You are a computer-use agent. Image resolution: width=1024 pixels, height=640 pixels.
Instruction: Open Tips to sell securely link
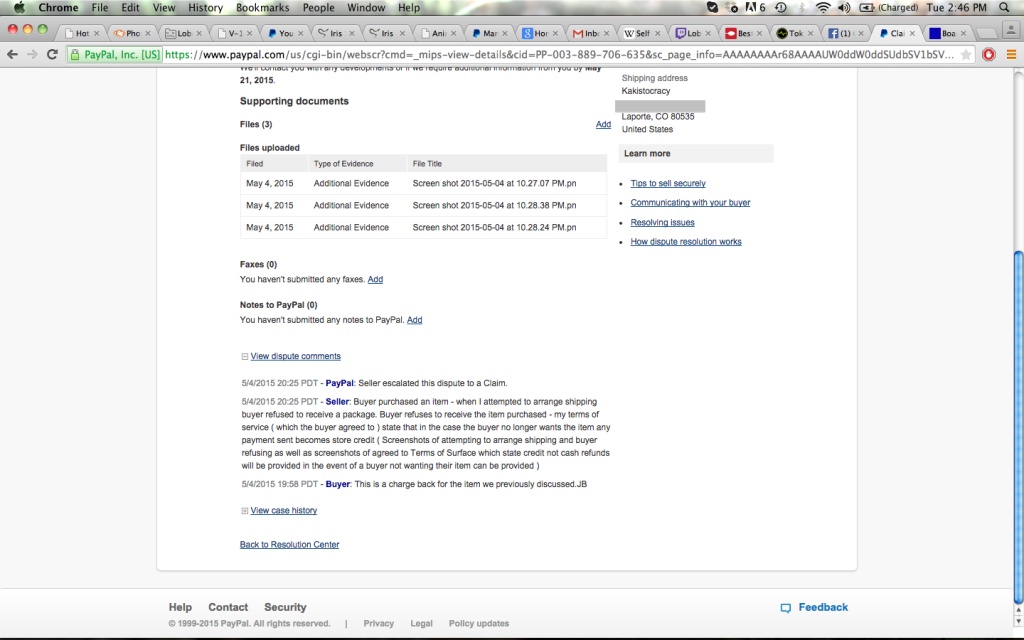667,184
